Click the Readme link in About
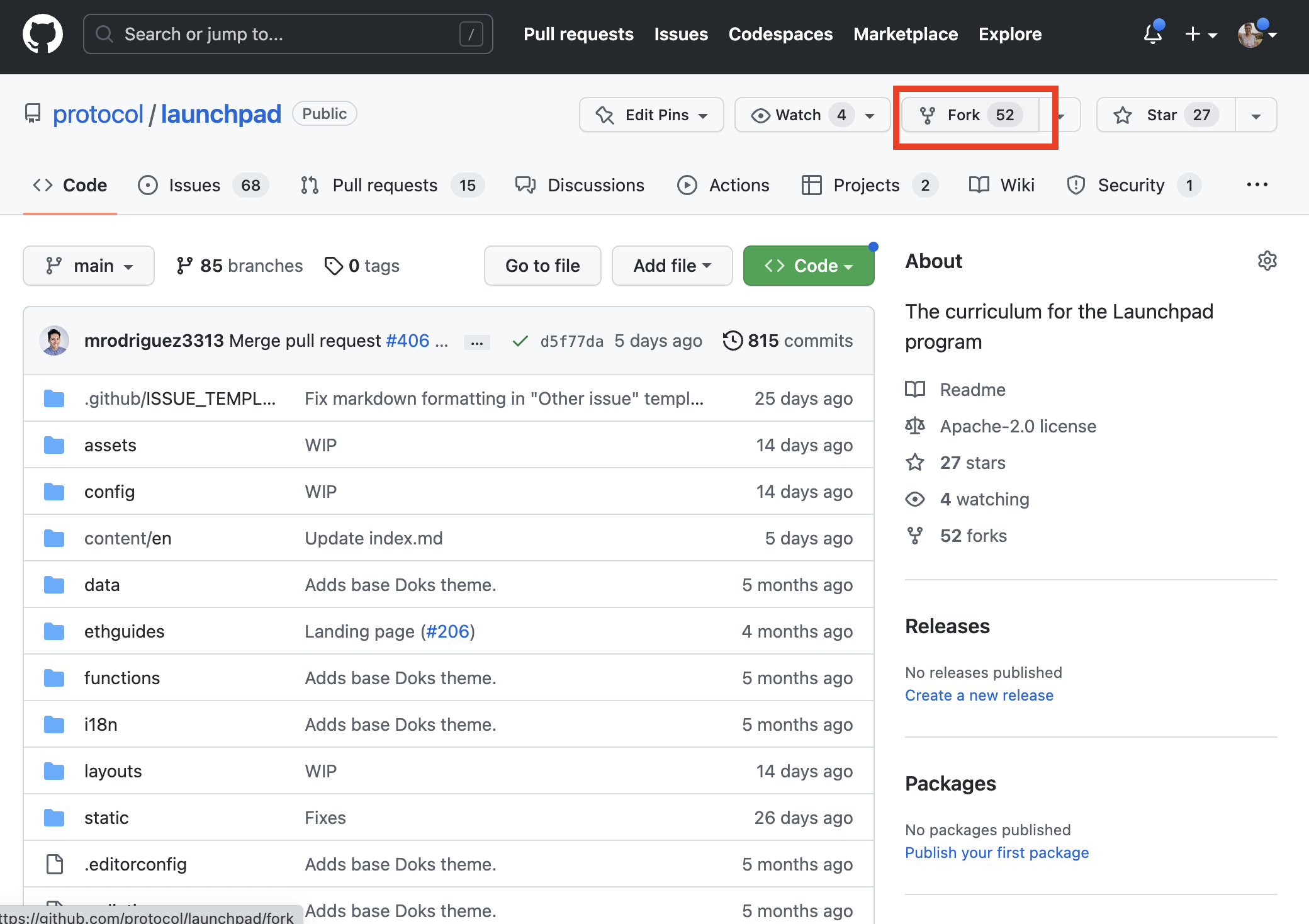 coord(972,390)
